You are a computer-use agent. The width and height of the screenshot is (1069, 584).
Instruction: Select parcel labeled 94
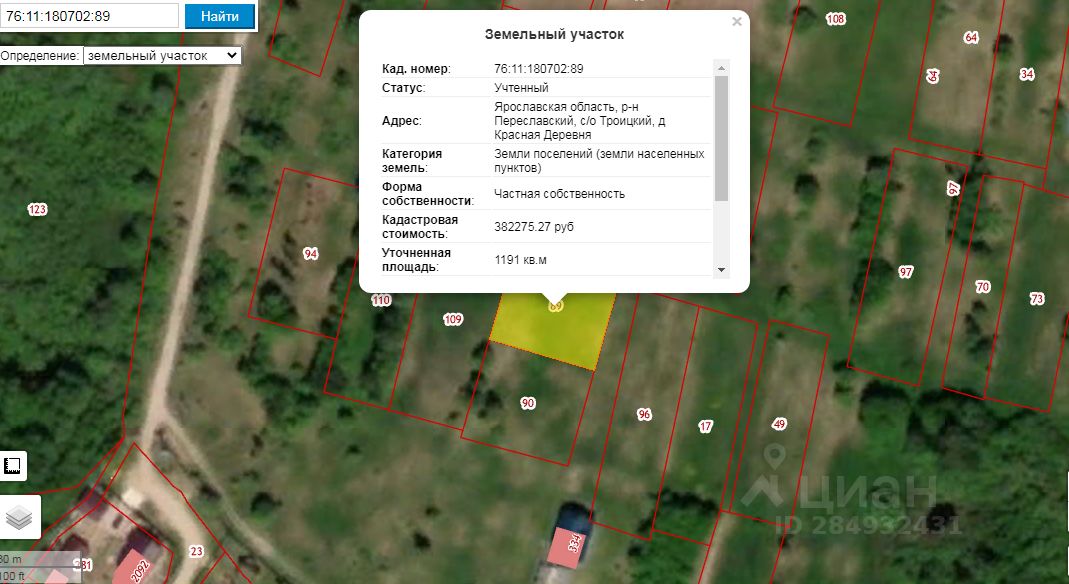pos(310,254)
